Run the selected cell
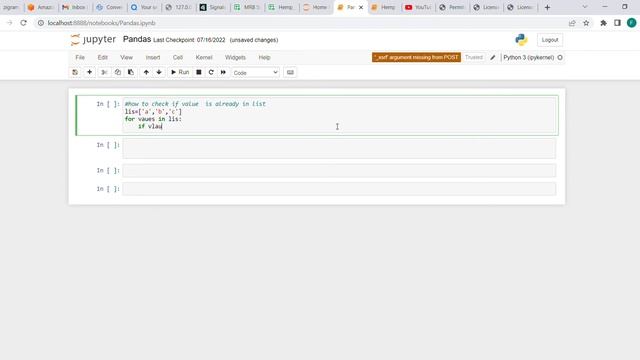The height and width of the screenshot is (360, 640). click(x=180, y=72)
